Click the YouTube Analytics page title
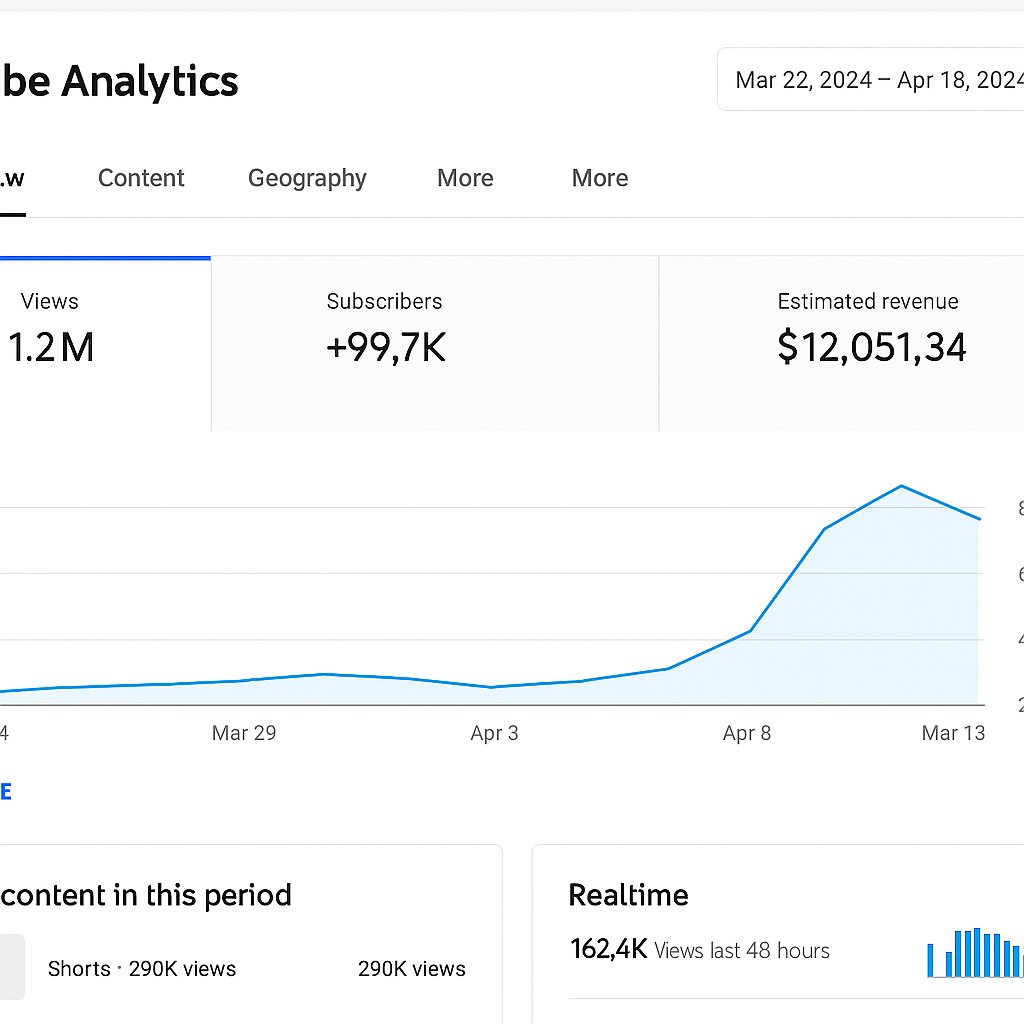Image resolution: width=1024 pixels, height=1024 pixels. pos(120,81)
